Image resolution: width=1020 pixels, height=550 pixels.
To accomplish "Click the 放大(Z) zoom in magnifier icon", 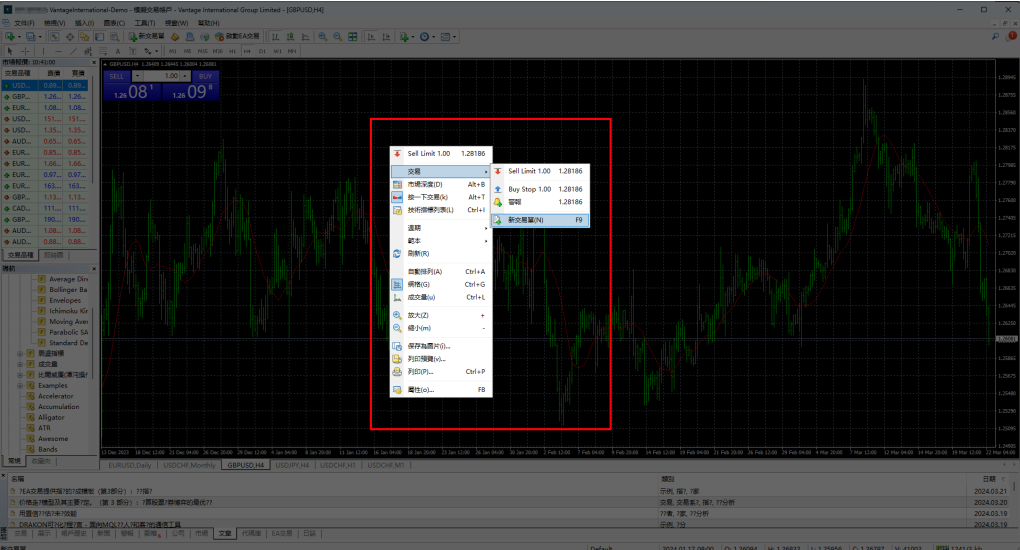I will 397,315.
